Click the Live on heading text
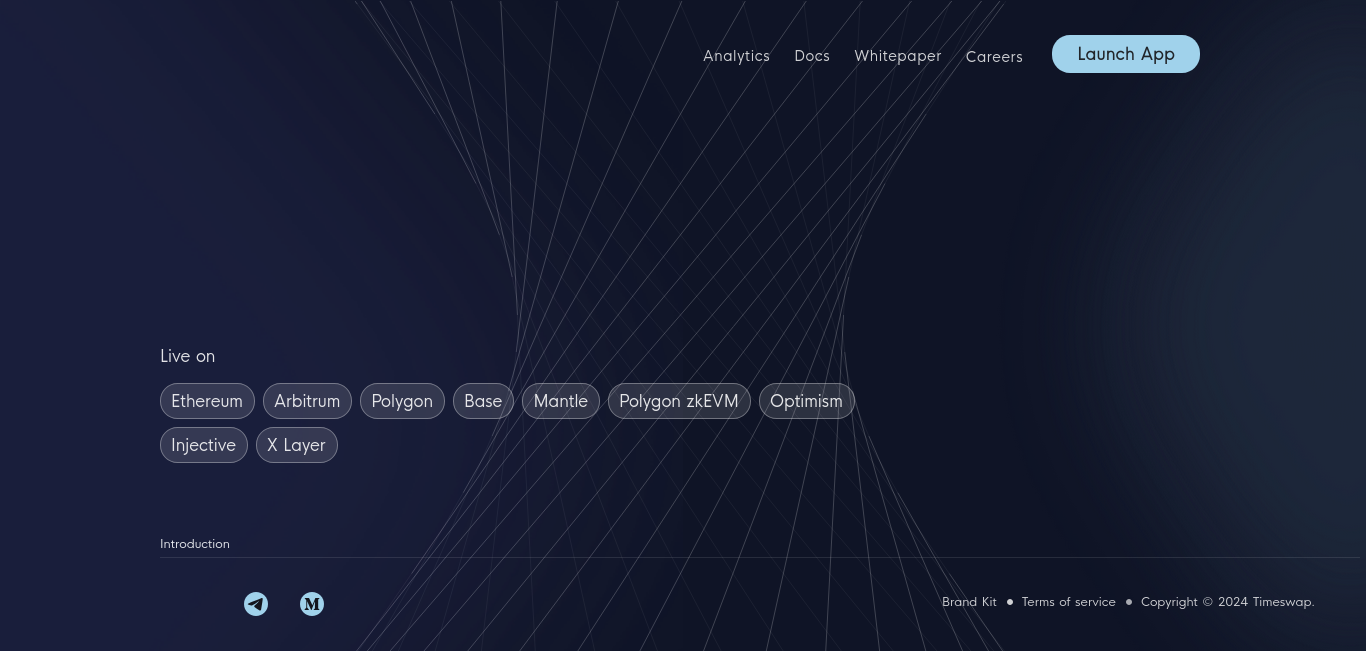 coord(188,356)
